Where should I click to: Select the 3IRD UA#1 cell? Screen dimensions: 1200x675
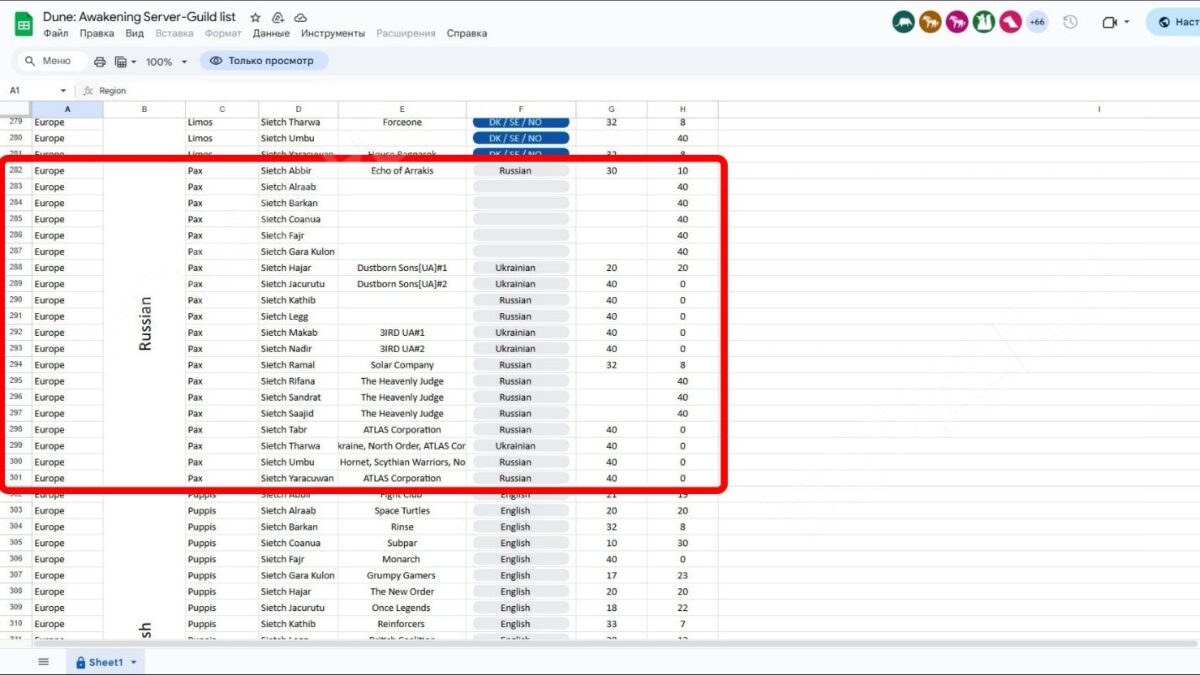pos(402,333)
